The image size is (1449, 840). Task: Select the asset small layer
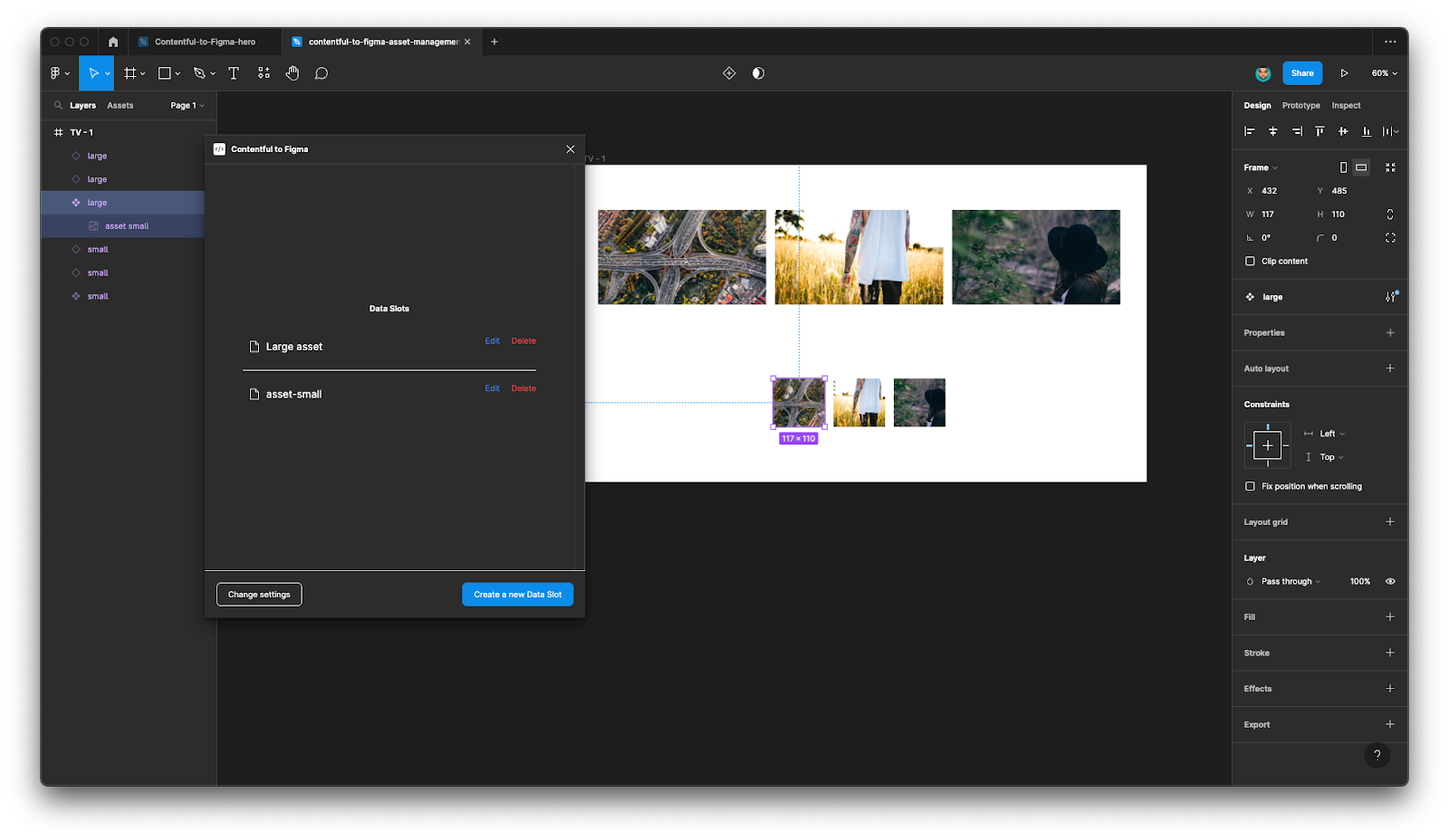(x=125, y=225)
